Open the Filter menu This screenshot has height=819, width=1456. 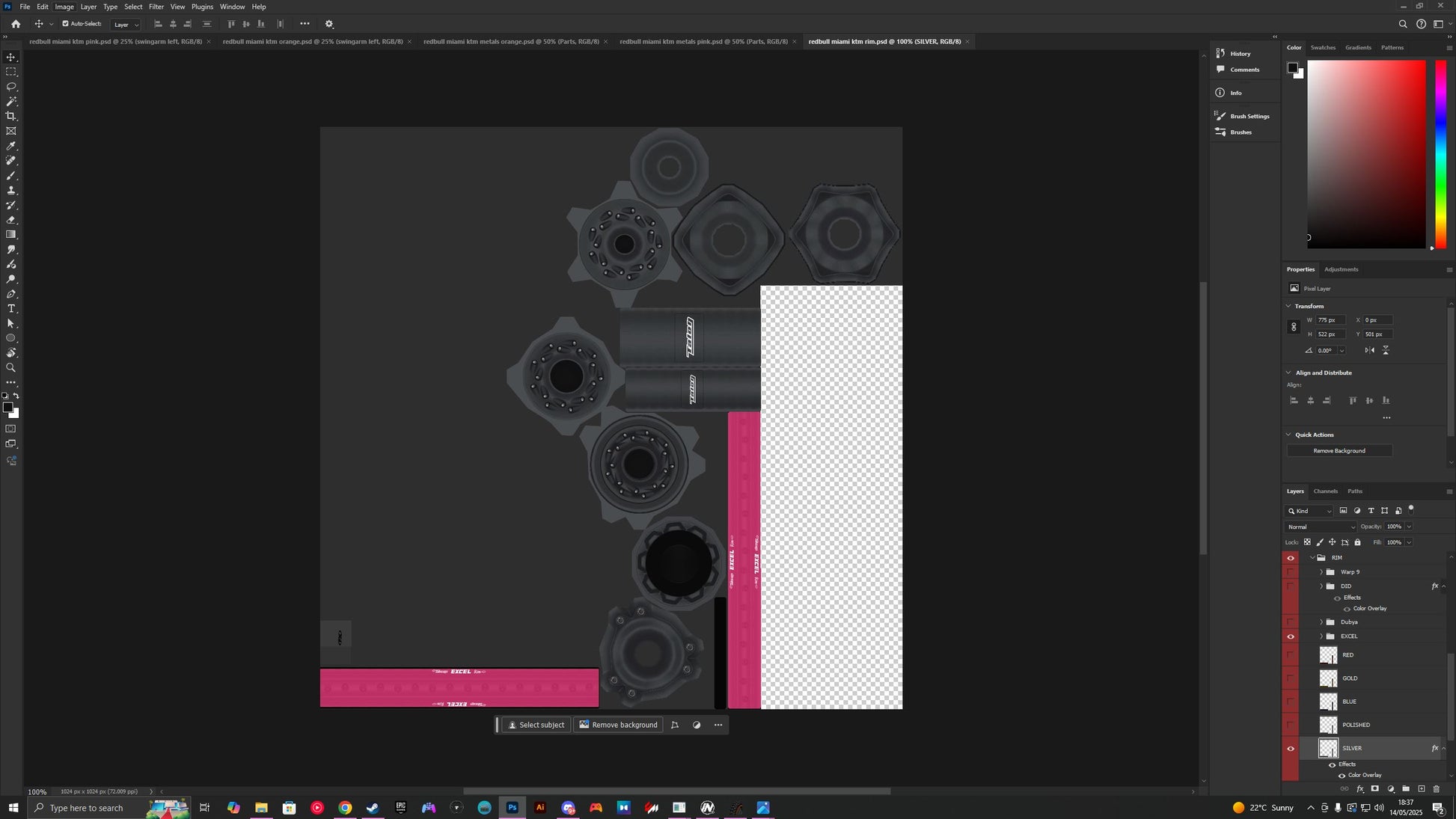(156, 7)
